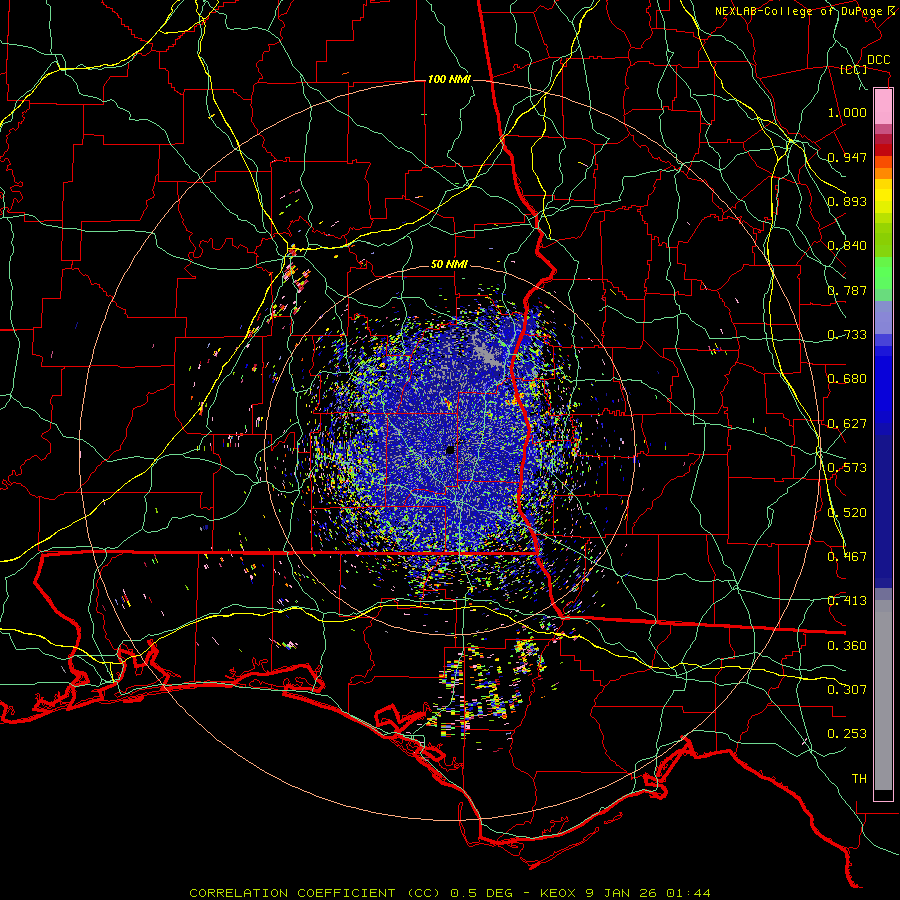Pick the gray segment of the color bar
Image resolution: width=900 pixels, height=900 pixels.
tap(883, 695)
